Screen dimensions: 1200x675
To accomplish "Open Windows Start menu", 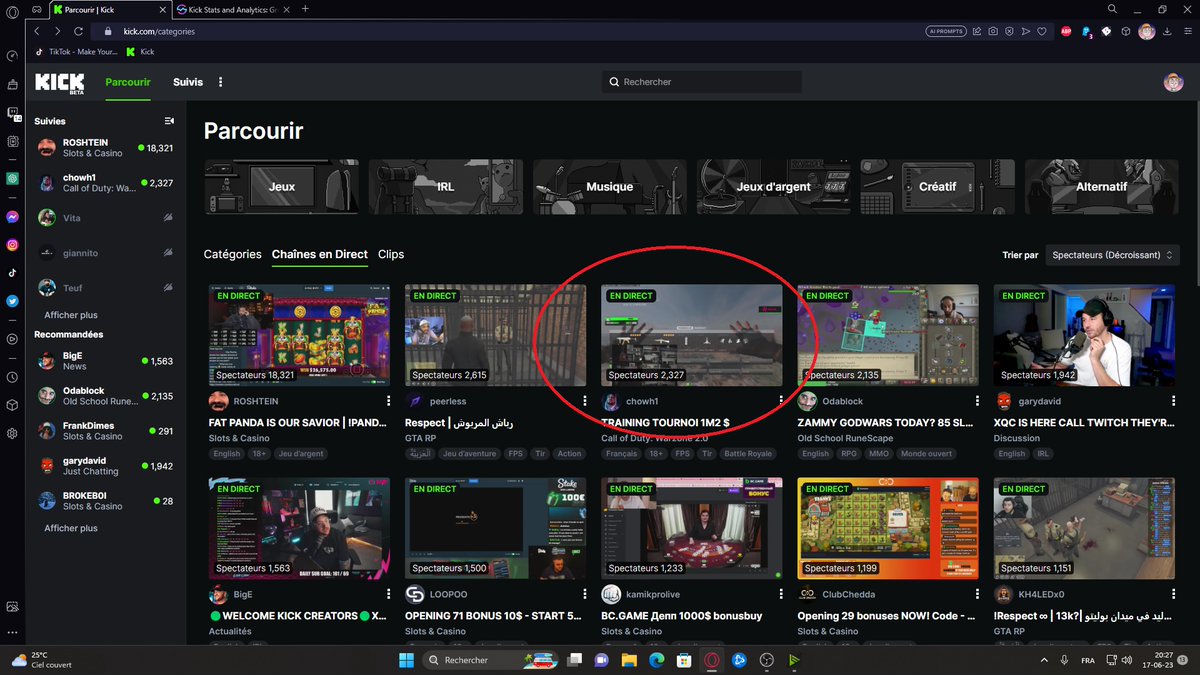I will pyautogui.click(x=406, y=660).
